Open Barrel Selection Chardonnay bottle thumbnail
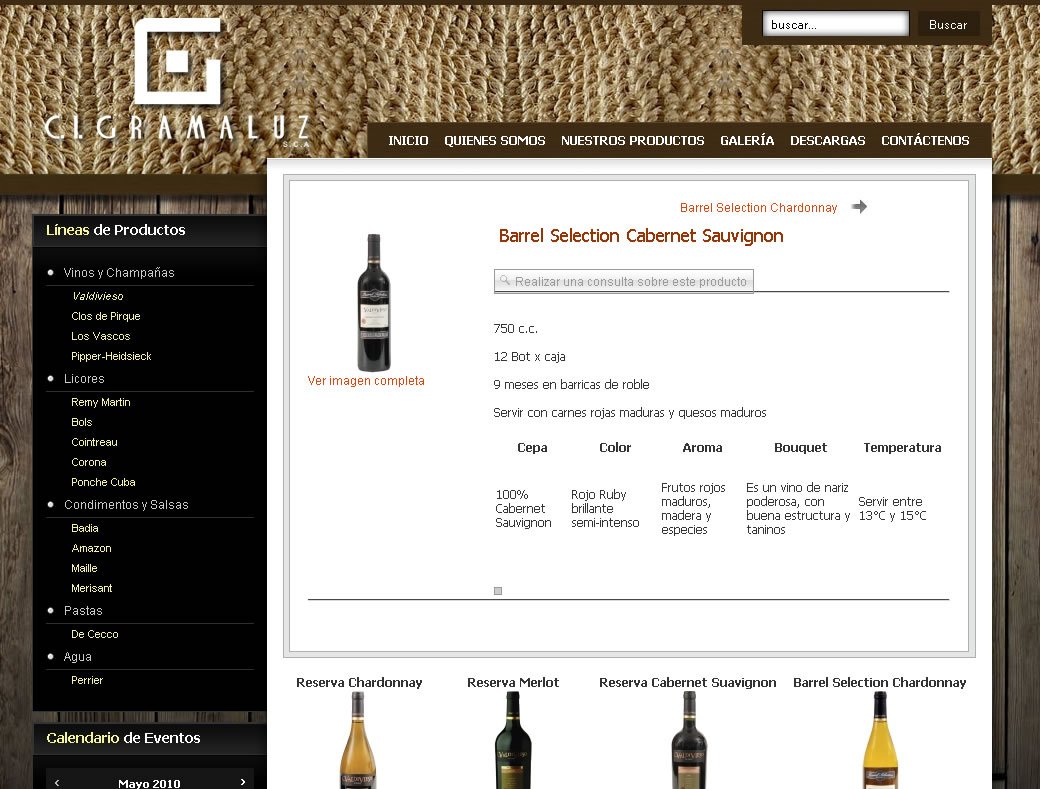Screen dimensions: 1040x789 pyautogui.click(x=879, y=740)
